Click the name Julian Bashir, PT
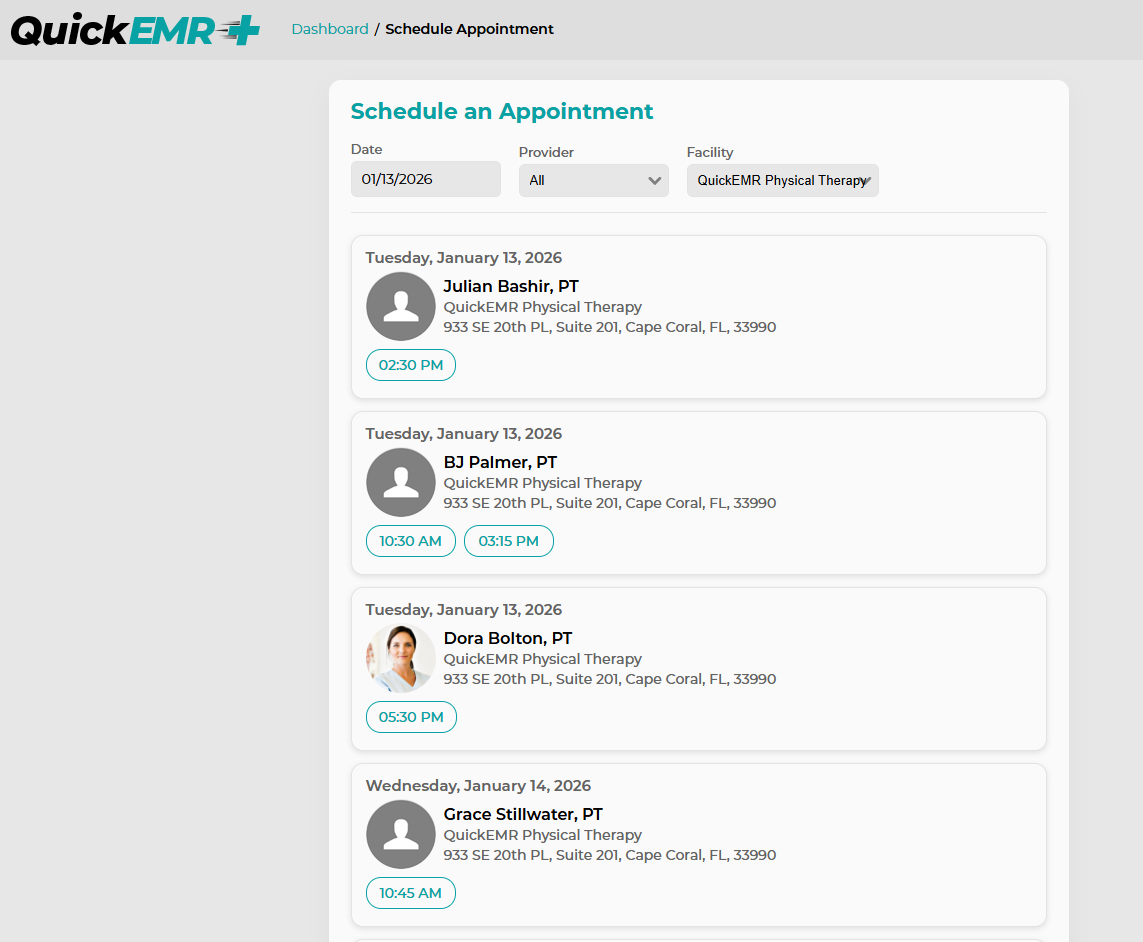1143x942 pixels. [x=511, y=287]
